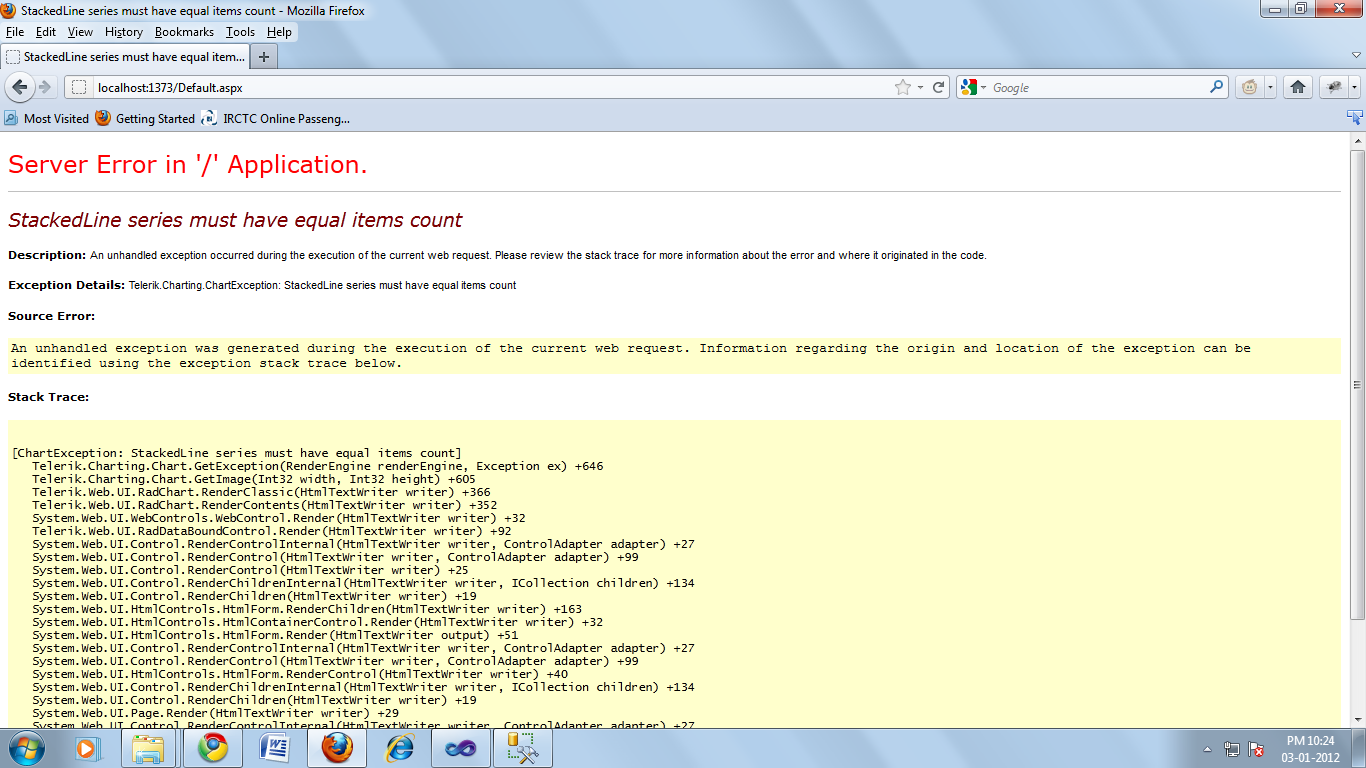Click the "Stack Trace:" label
The width and height of the screenshot is (1366, 768).
[x=48, y=397]
